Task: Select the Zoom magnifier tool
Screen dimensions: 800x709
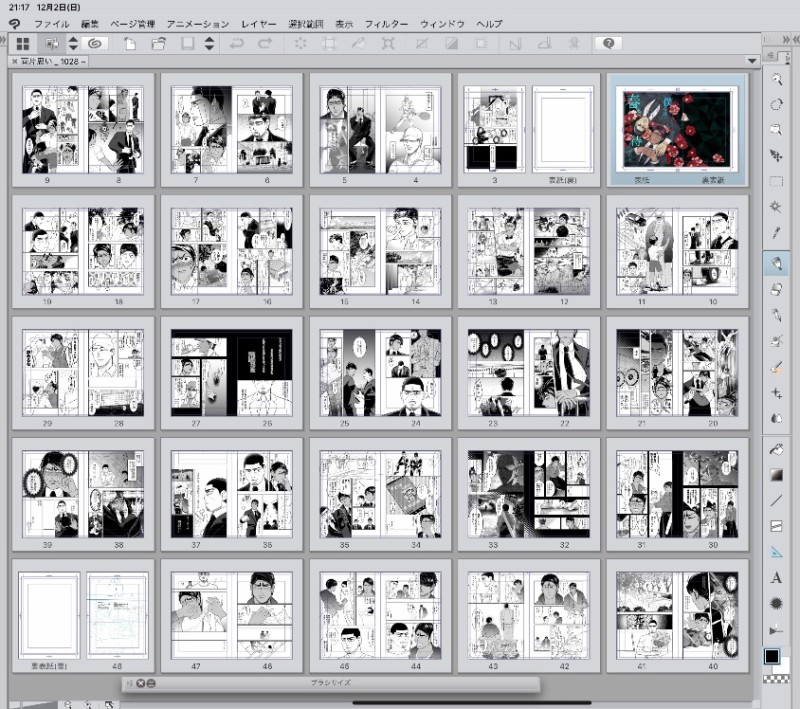Action: coord(776,79)
